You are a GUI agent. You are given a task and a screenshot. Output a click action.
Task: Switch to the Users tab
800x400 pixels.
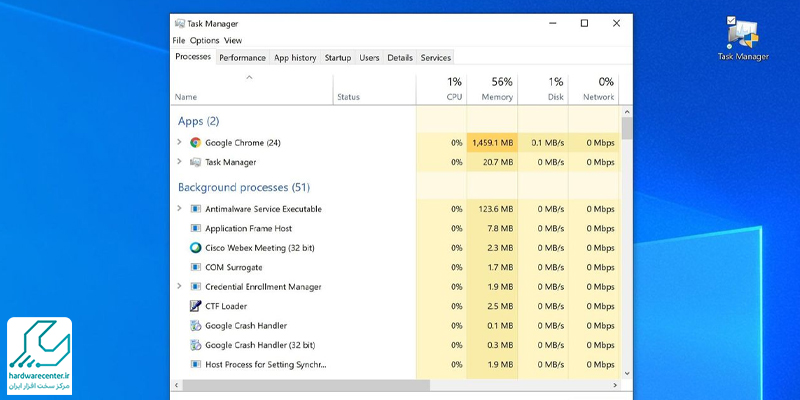click(x=369, y=58)
